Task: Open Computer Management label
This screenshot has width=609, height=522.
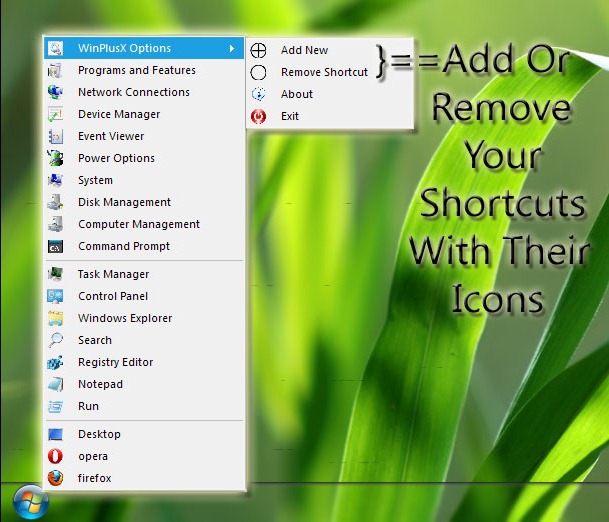Action: click(139, 224)
